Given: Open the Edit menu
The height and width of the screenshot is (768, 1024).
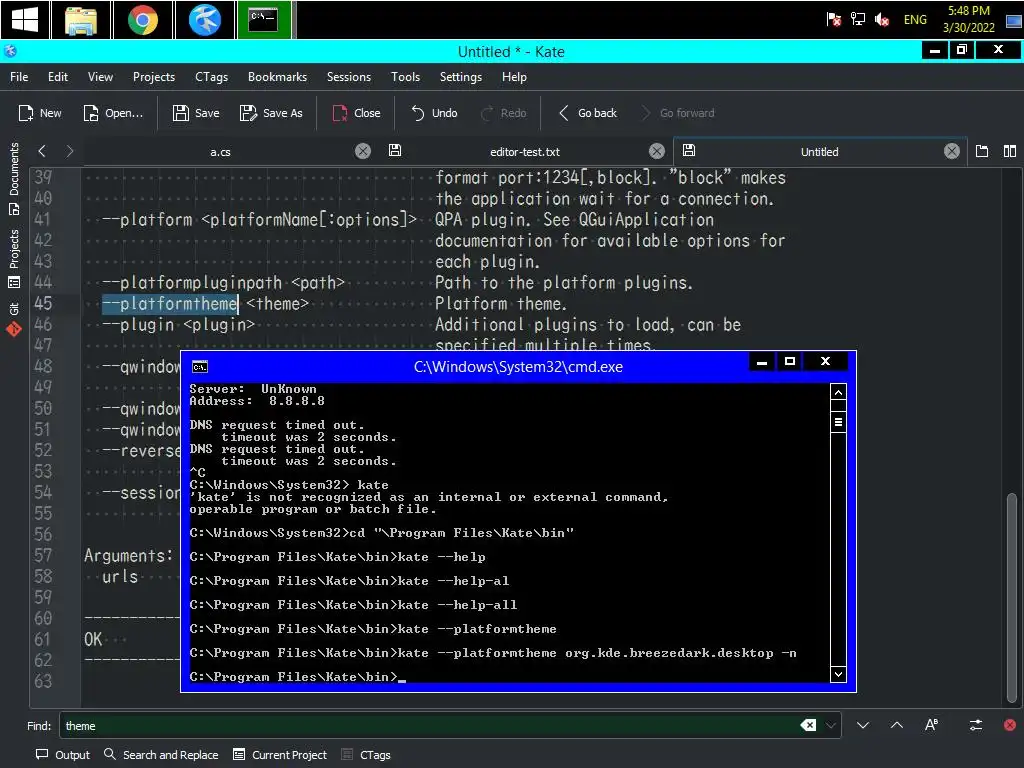Looking at the screenshot, I should (57, 77).
